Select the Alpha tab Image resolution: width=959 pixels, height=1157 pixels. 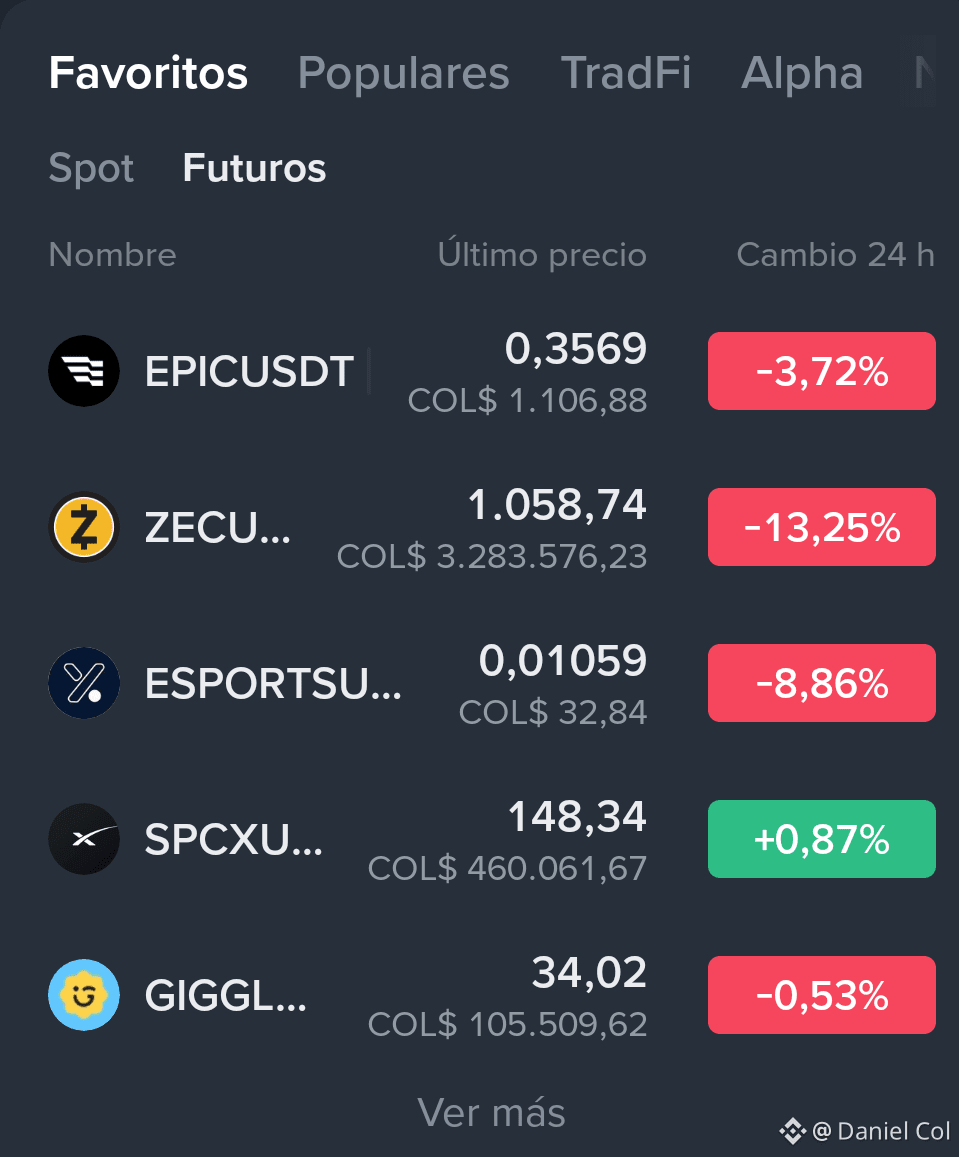point(802,73)
